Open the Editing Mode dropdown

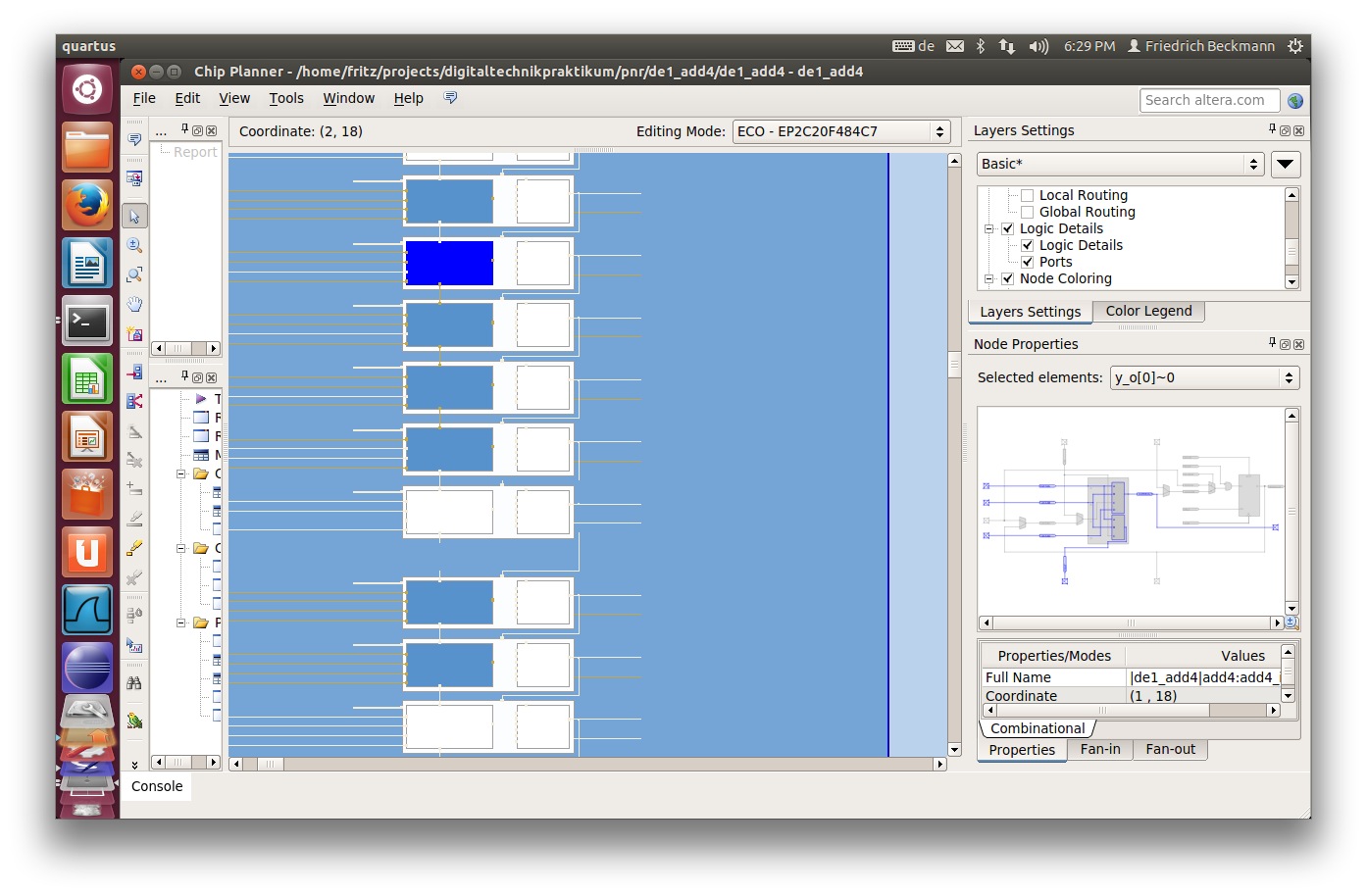(x=840, y=131)
